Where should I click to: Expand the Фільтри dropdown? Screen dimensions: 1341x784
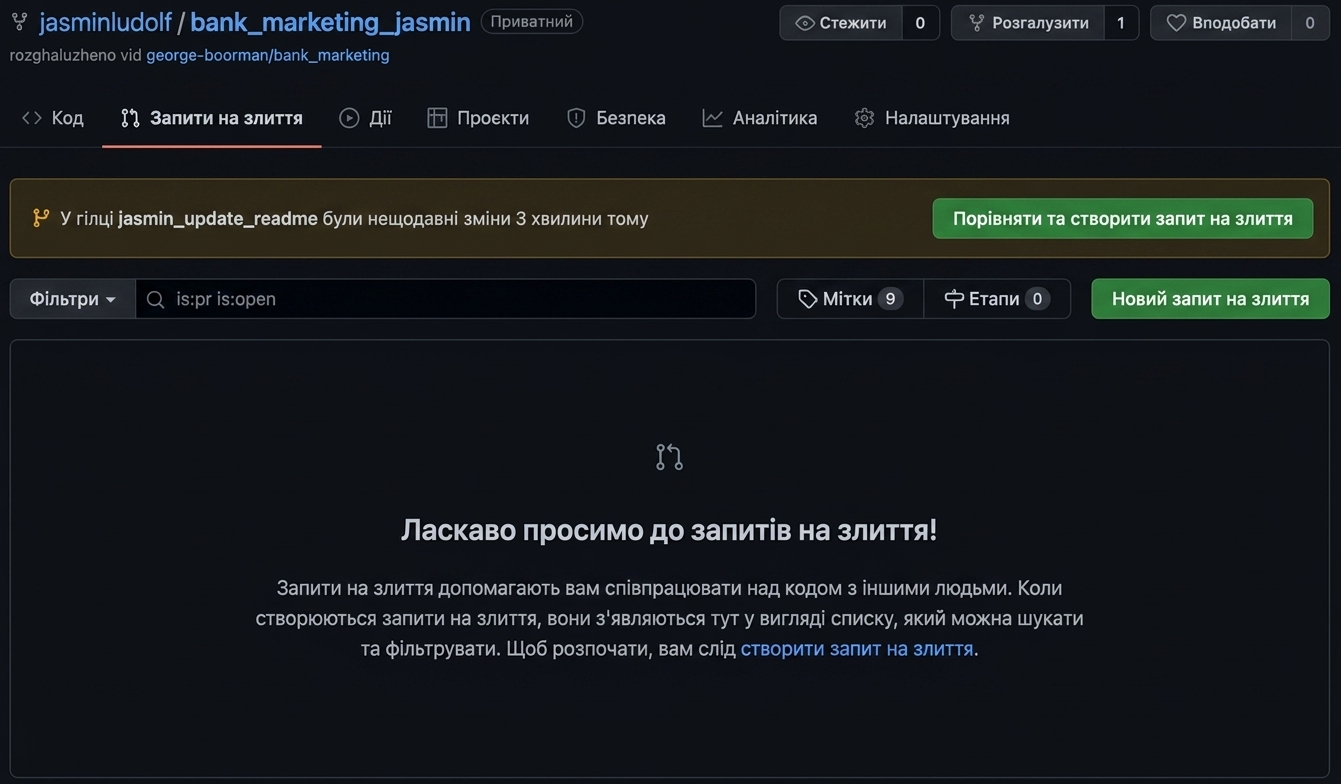[x=73, y=299]
